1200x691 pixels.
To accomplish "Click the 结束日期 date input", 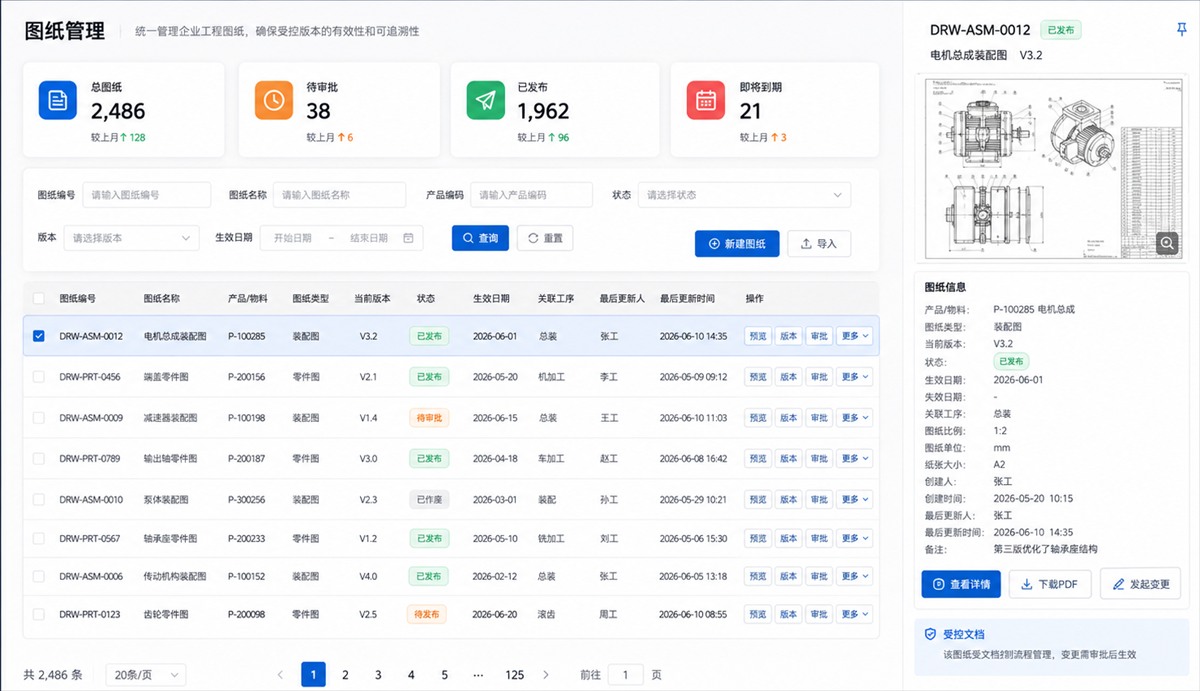I will tap(368, 238).
